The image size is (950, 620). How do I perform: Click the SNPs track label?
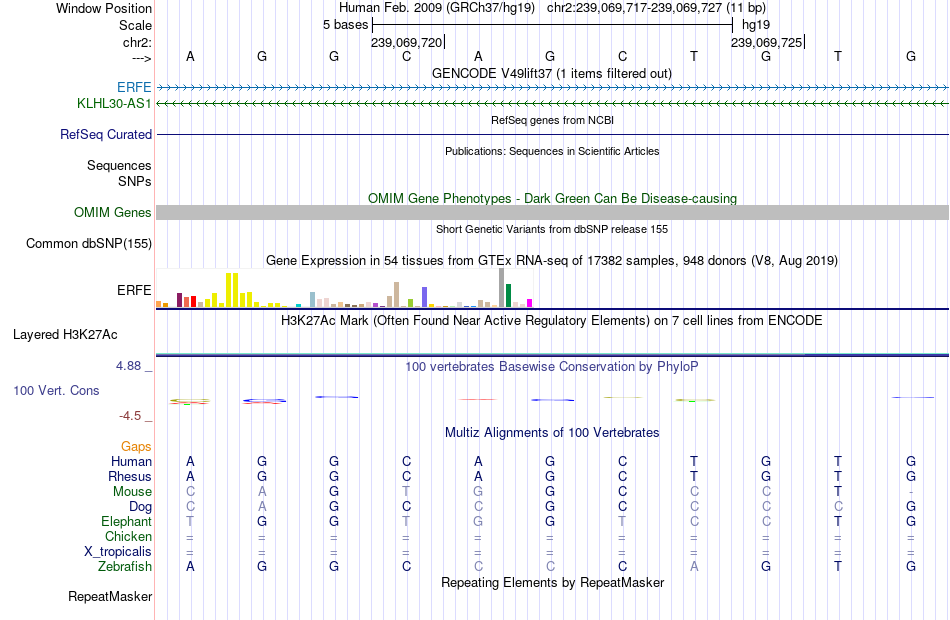135,181
